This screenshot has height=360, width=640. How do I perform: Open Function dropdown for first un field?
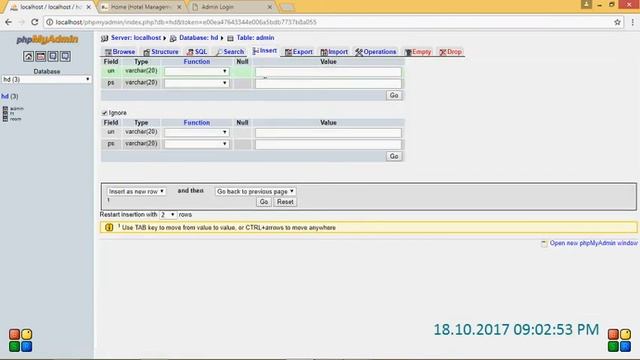point(196,71)
